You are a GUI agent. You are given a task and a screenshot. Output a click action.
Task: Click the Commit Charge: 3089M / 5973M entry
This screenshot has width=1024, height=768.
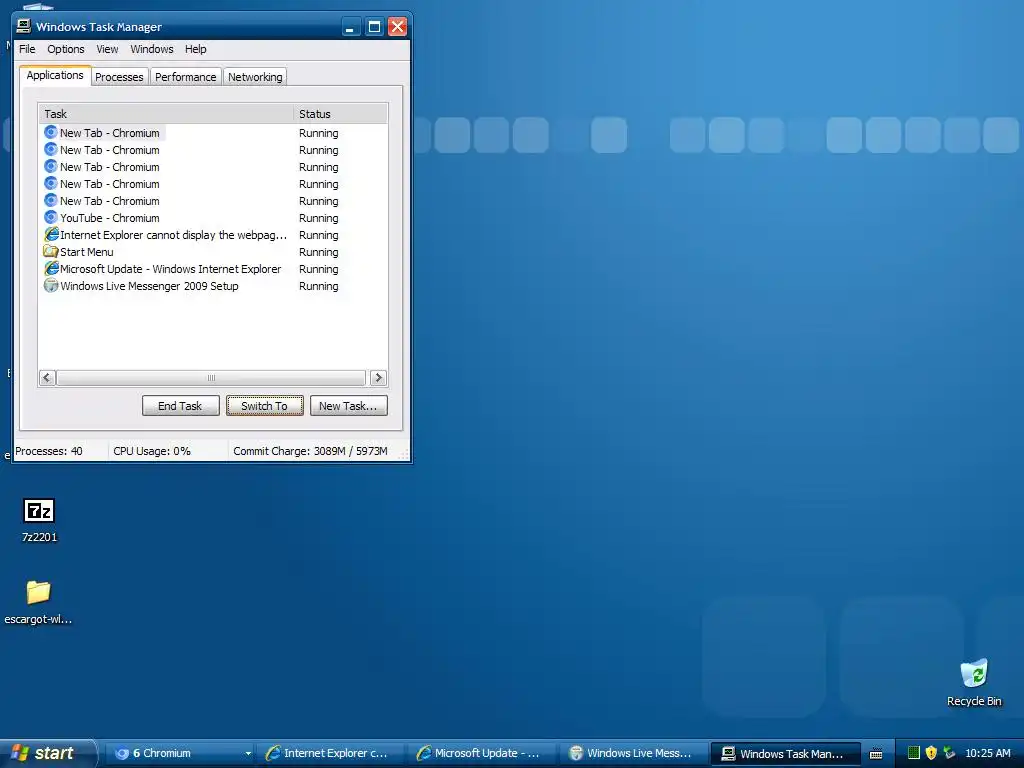tap(310, 451)
